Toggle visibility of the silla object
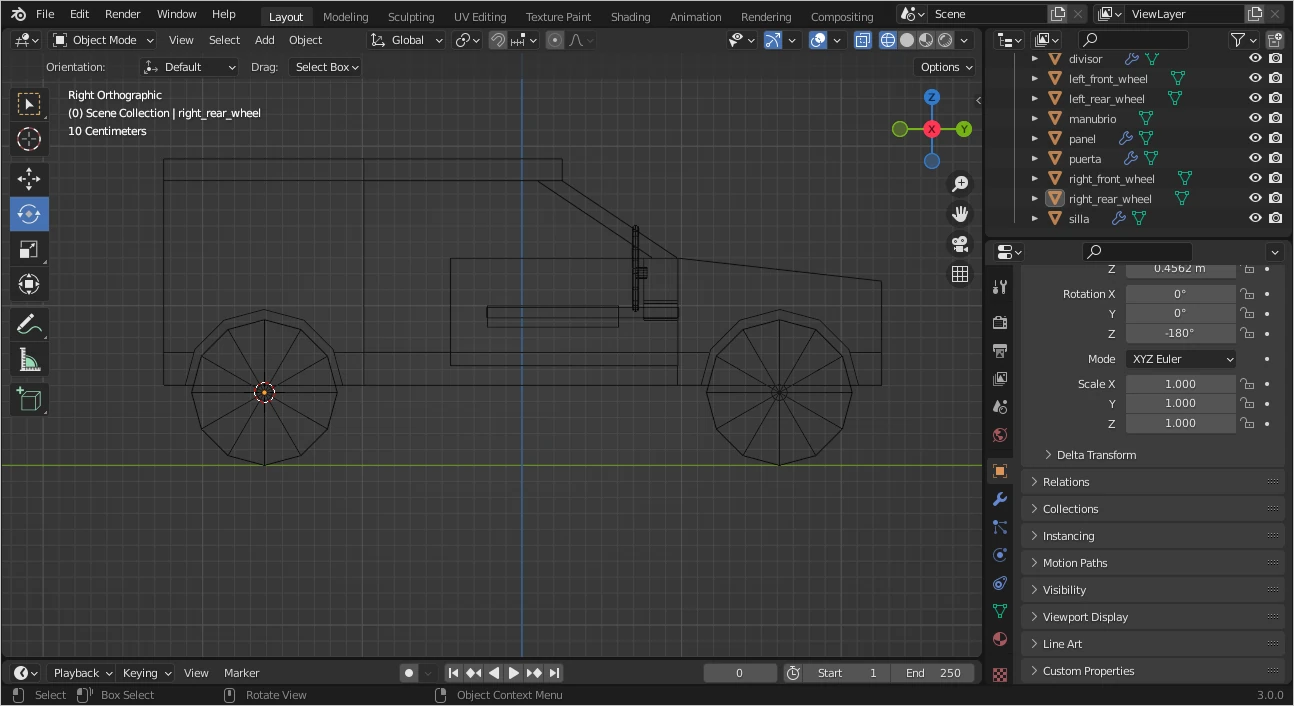This screenshot has width=1294, height=706. [1255, 219]
